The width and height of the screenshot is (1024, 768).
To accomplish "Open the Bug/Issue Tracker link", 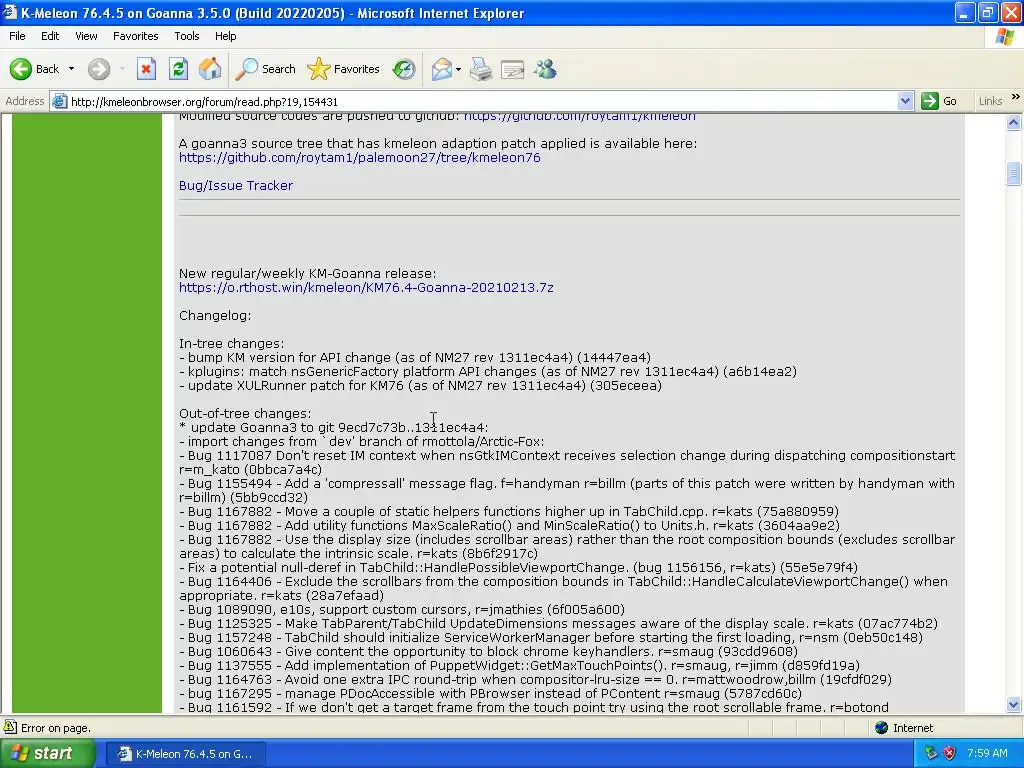I will pos(236,185).
